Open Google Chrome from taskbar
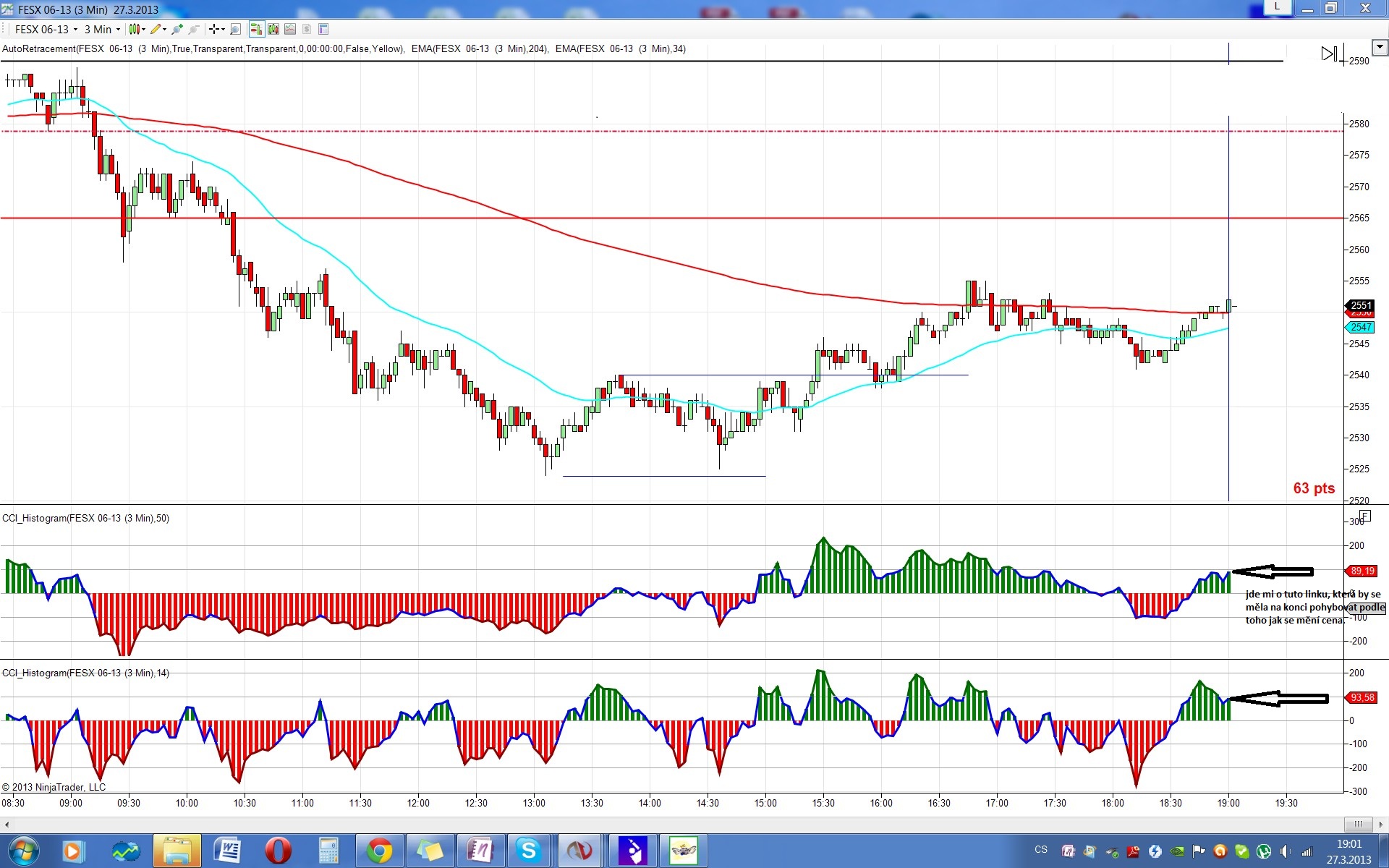Screen dimensions: 1389x868 [x=379, y=851]
